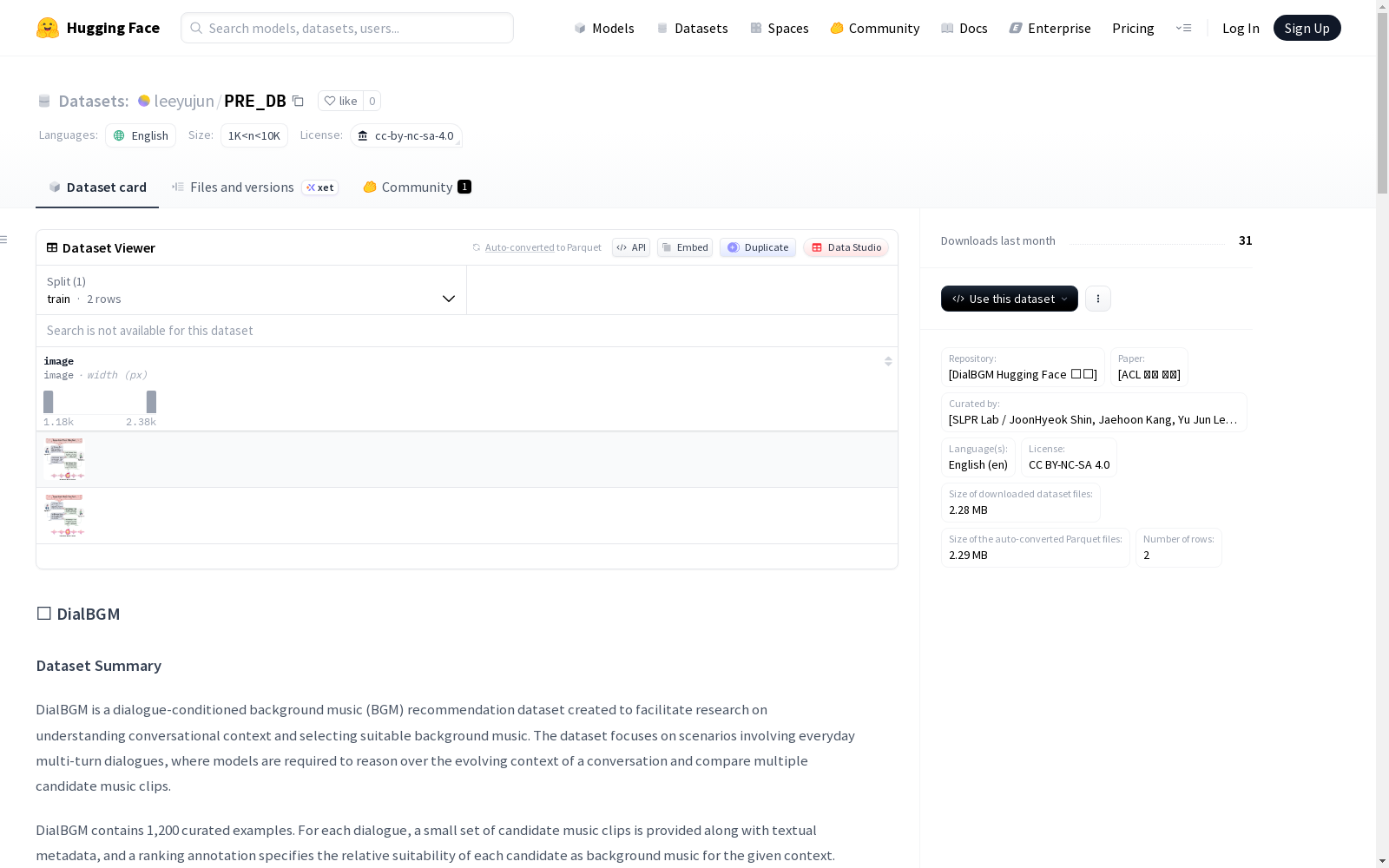
Task: Open Data Studio
Action: (x=846, y=247)
